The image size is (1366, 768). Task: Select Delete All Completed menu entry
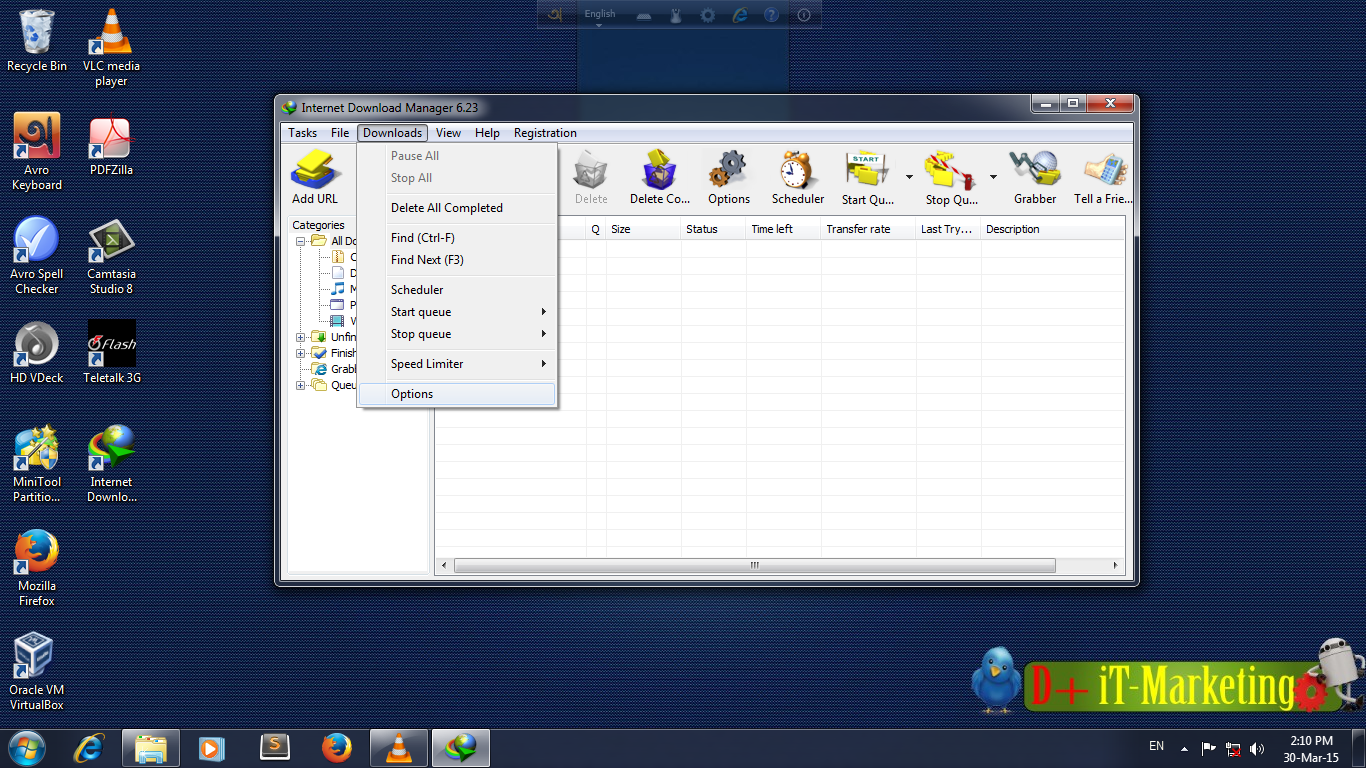[x=457, y=208]
